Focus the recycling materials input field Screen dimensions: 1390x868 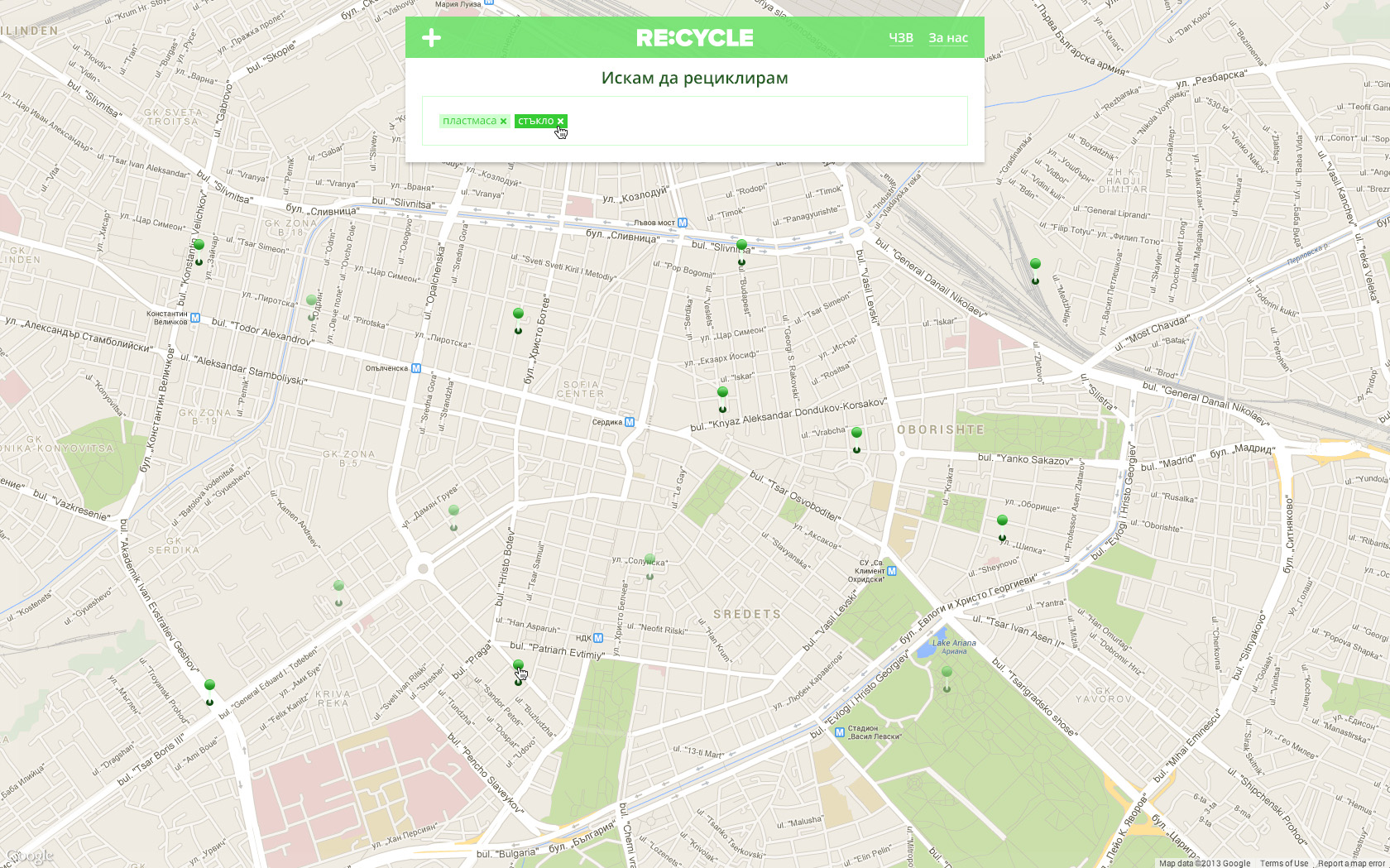click(695, 121)
